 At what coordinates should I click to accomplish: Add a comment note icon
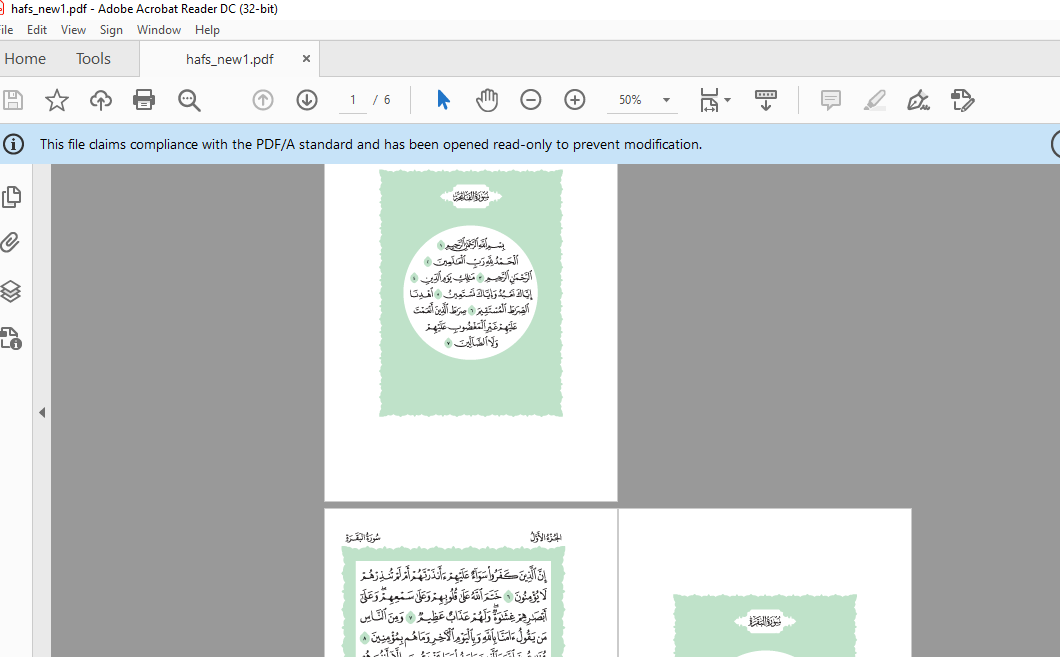831,100
